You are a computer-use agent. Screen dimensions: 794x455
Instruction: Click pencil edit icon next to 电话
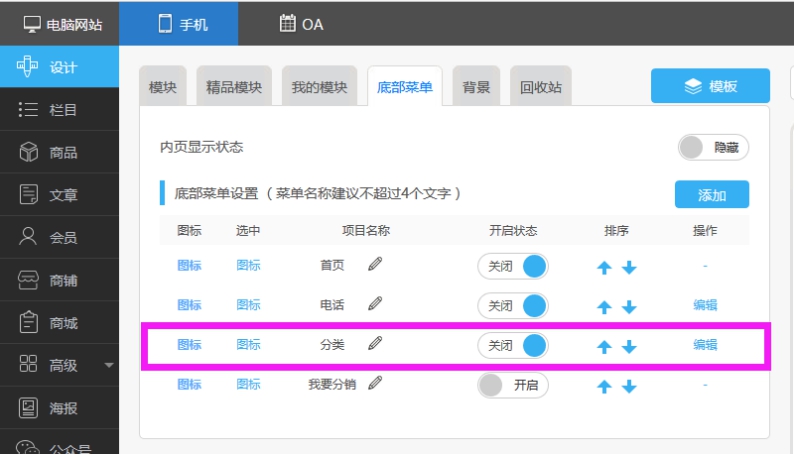click(375, 304)
